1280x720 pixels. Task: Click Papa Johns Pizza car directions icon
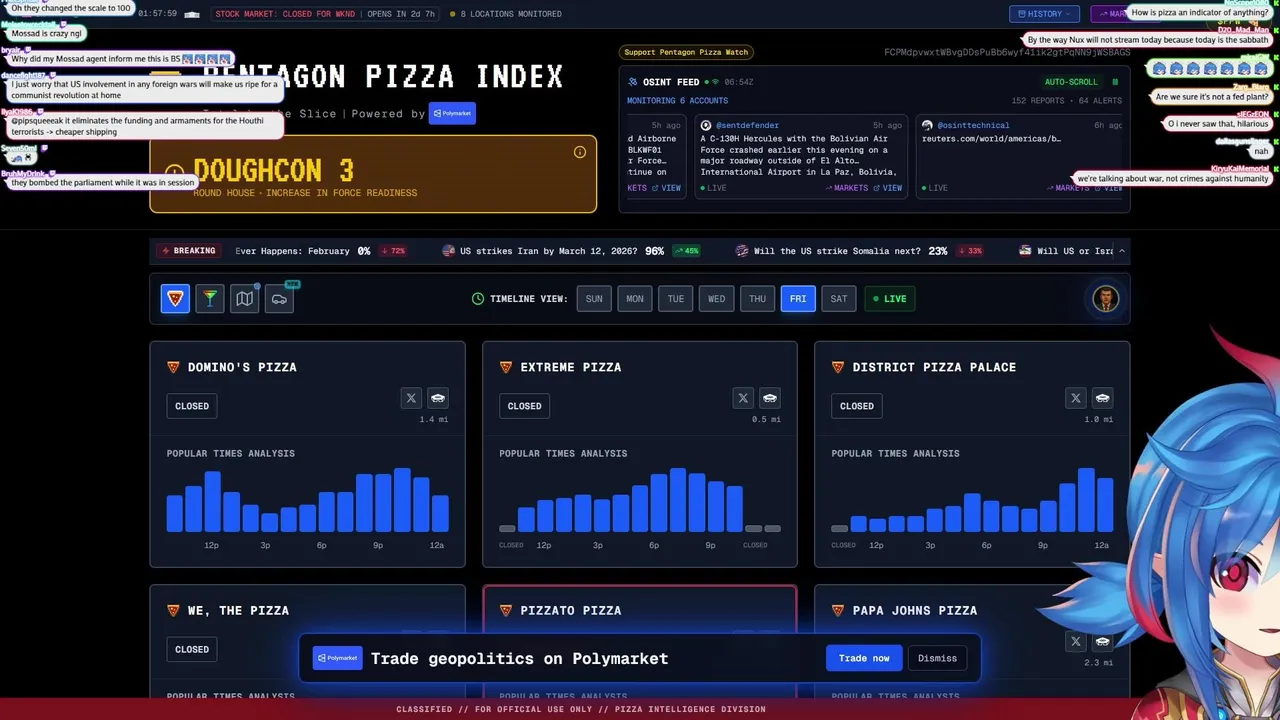point(1102,642)
